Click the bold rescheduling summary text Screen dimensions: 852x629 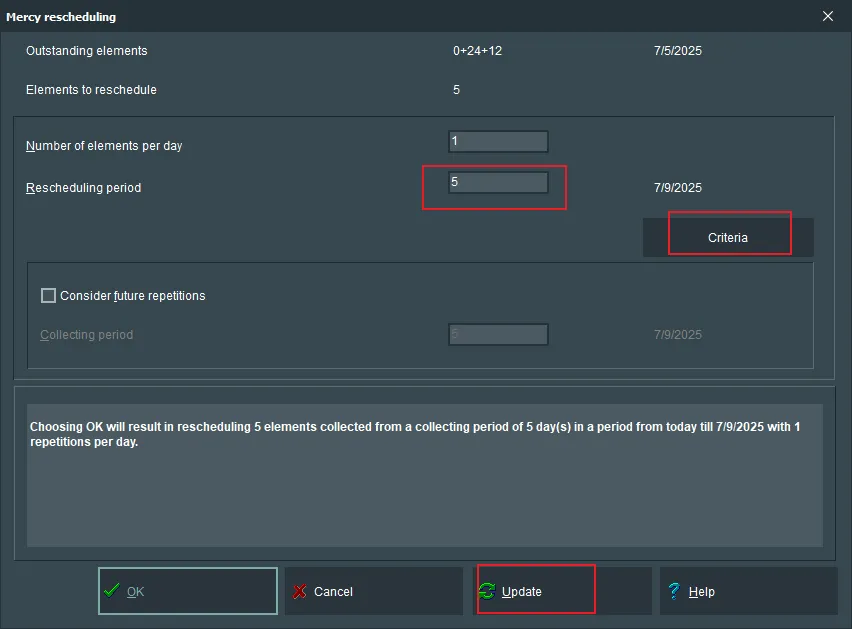coord(415,434)
